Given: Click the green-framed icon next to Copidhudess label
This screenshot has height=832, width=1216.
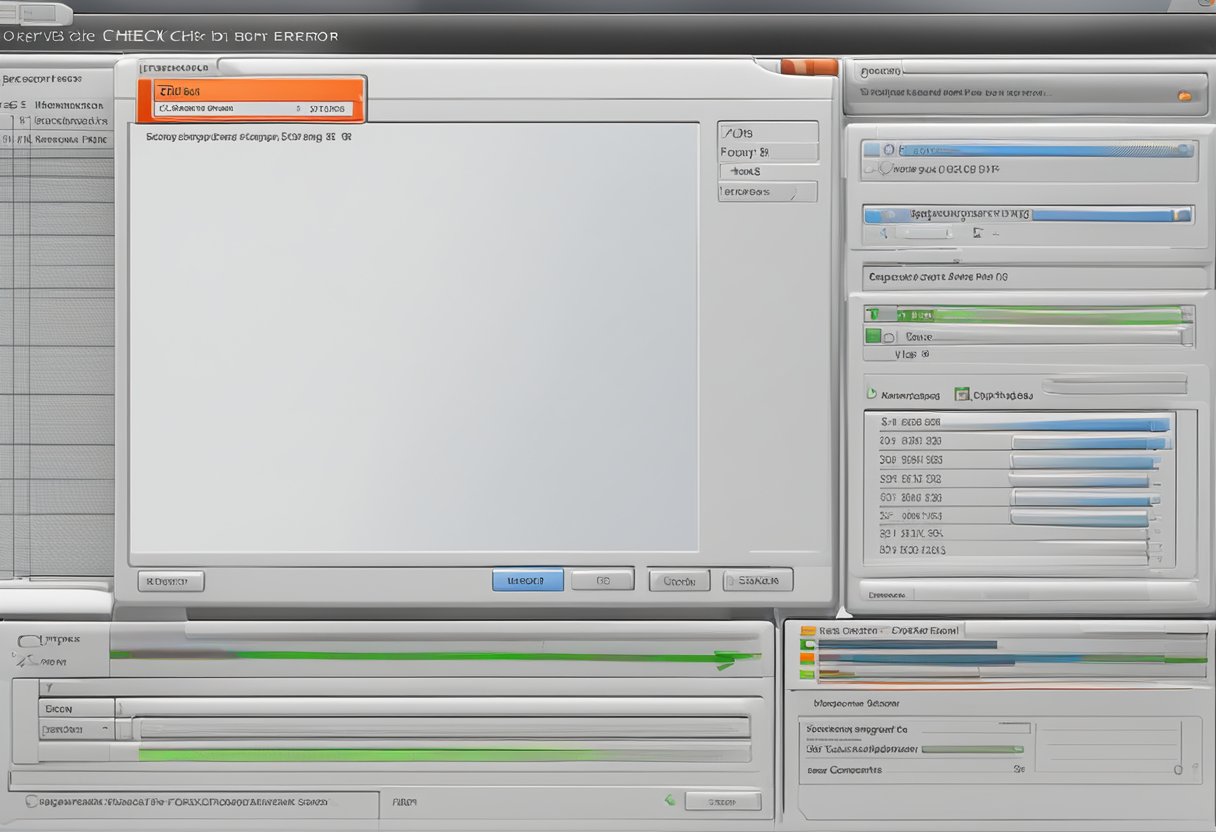Looking at the screenshot, I should pos(962,395).
